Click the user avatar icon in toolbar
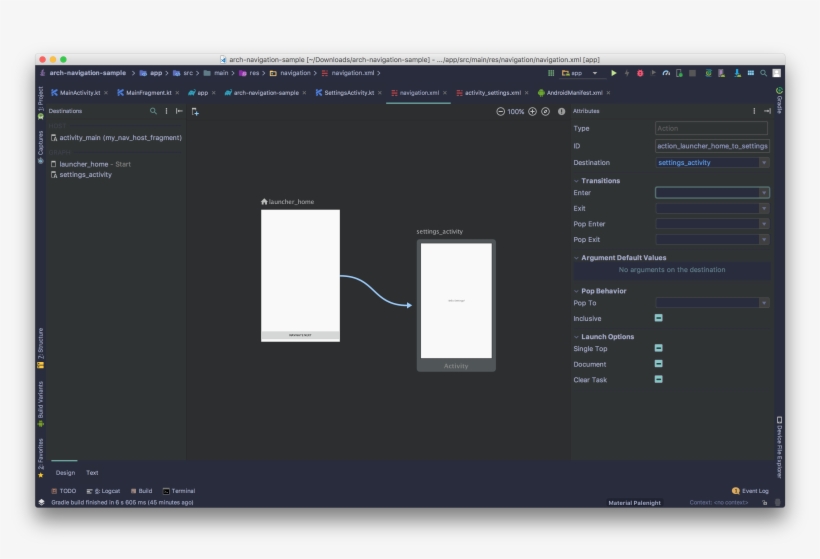Screen dimensions: 820x559 777,73
